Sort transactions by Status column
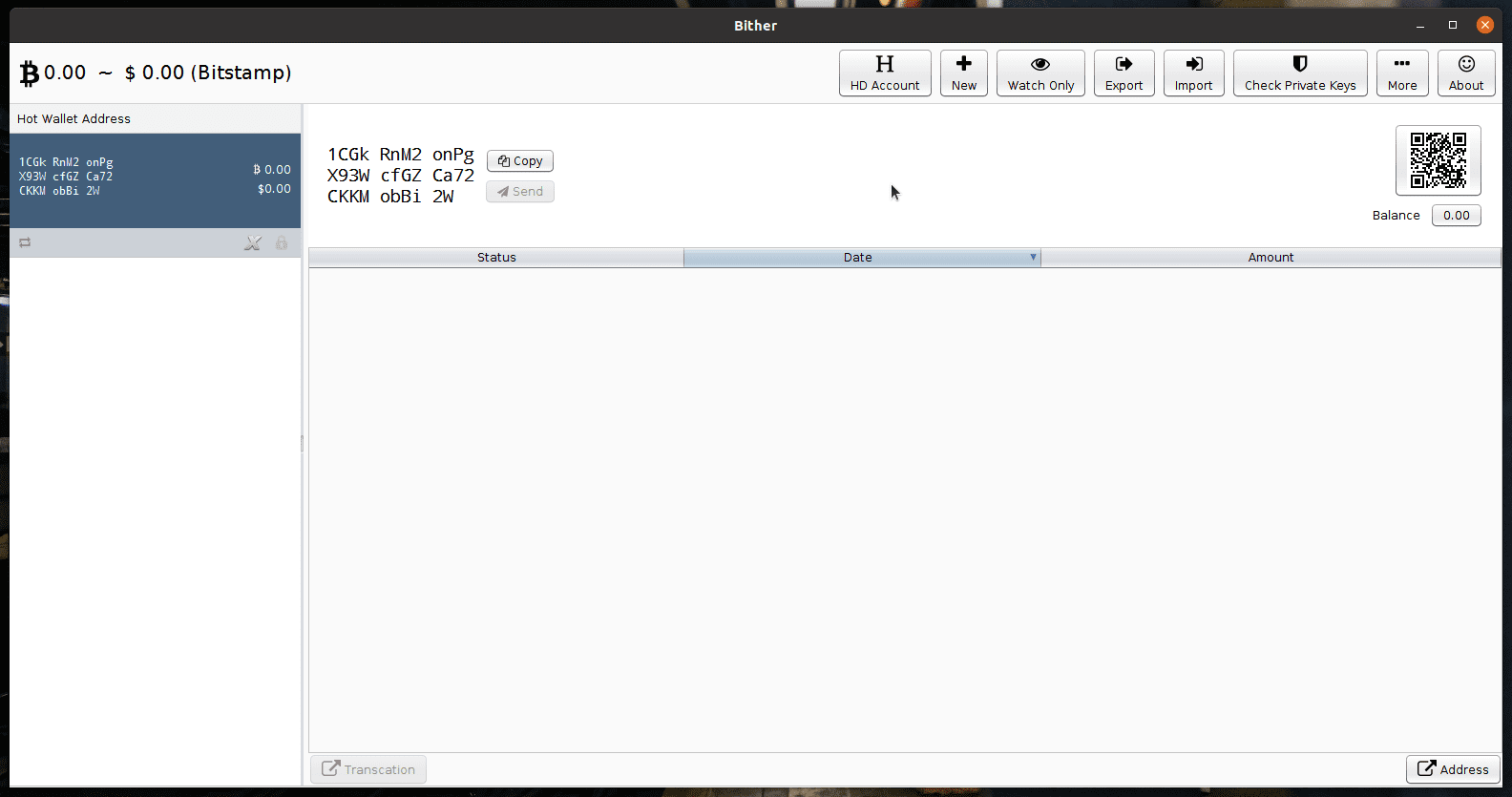This screenshot has height=797, width=1512. (x=496, y=258)
